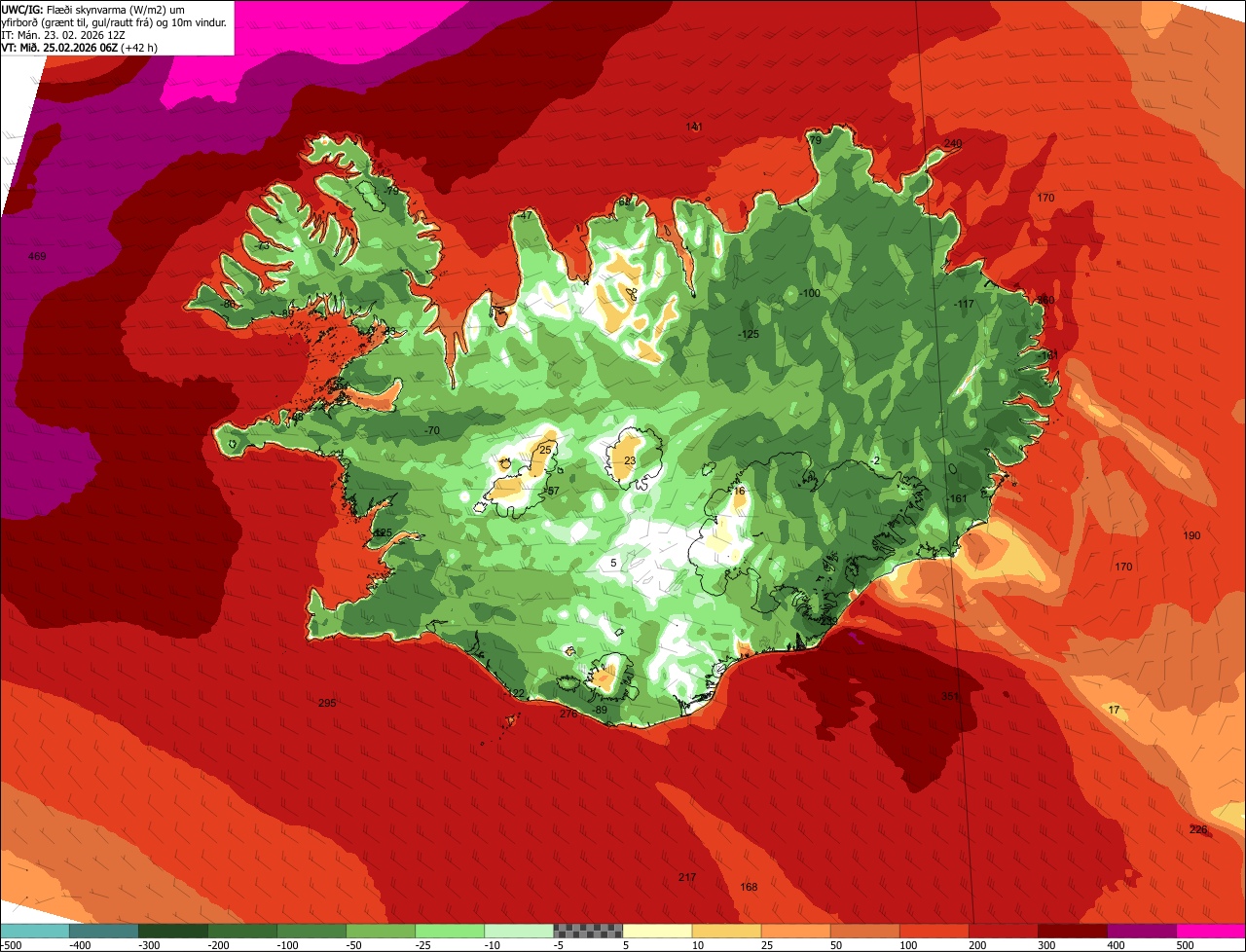
Task: Click the green legend swatch between -200 and -100
Action: (242, 931)
